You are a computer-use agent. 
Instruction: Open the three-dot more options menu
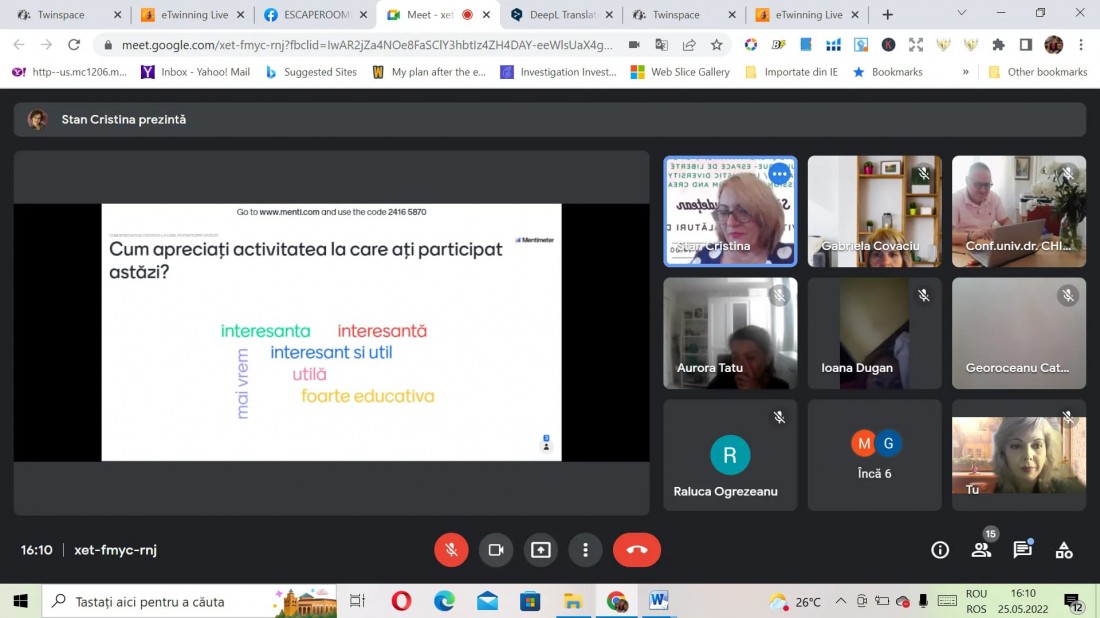pyautogui.click(x=585, y=550)
